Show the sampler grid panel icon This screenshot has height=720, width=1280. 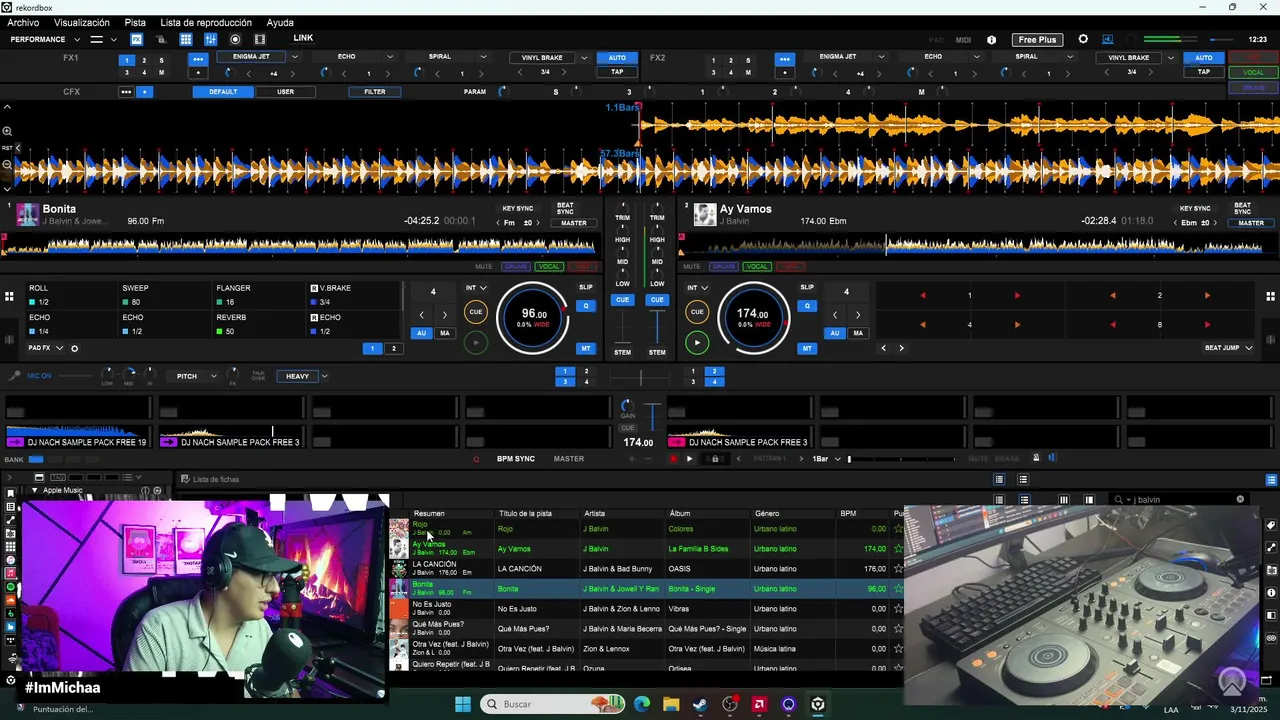tap(186, 39)
